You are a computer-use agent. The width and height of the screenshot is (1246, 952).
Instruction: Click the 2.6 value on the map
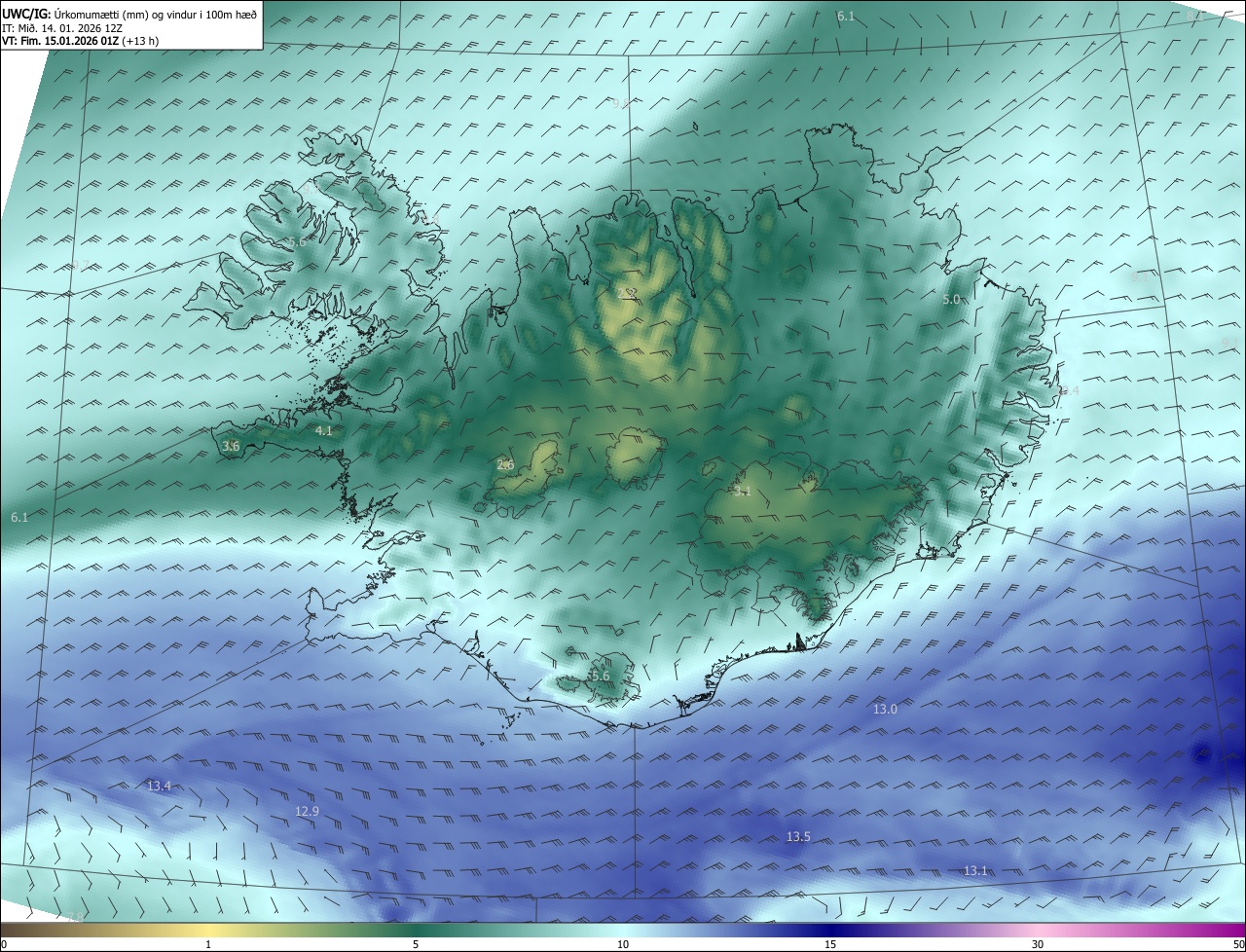point(505,464)
